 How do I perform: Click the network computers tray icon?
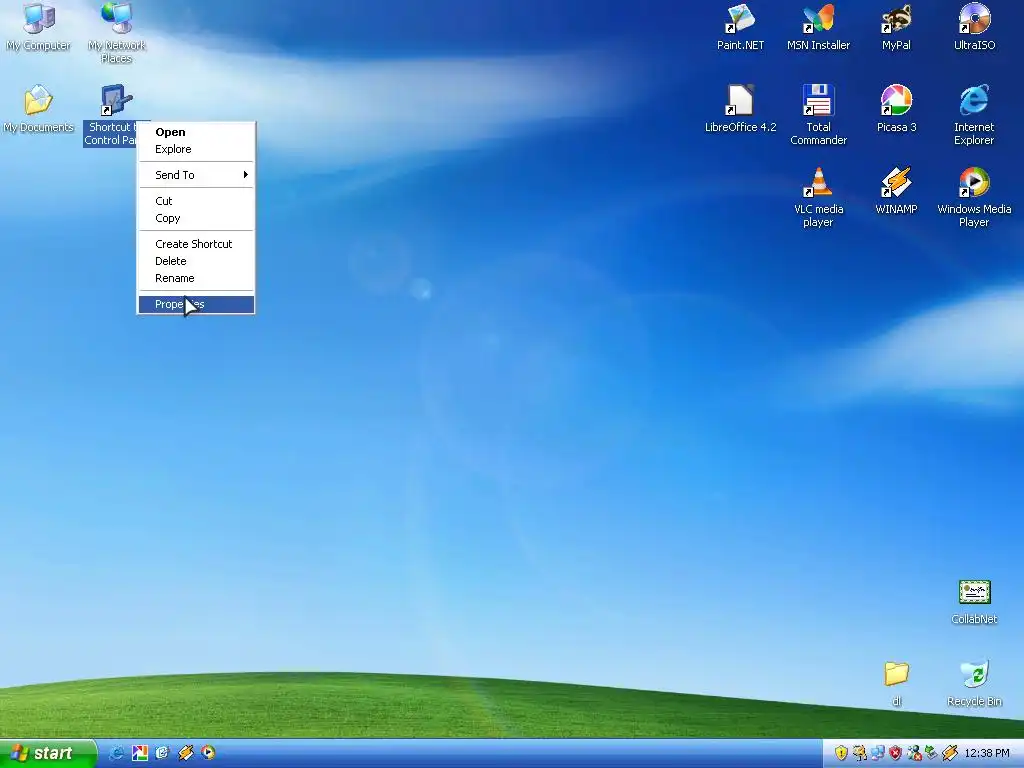[x=878, y=753]
